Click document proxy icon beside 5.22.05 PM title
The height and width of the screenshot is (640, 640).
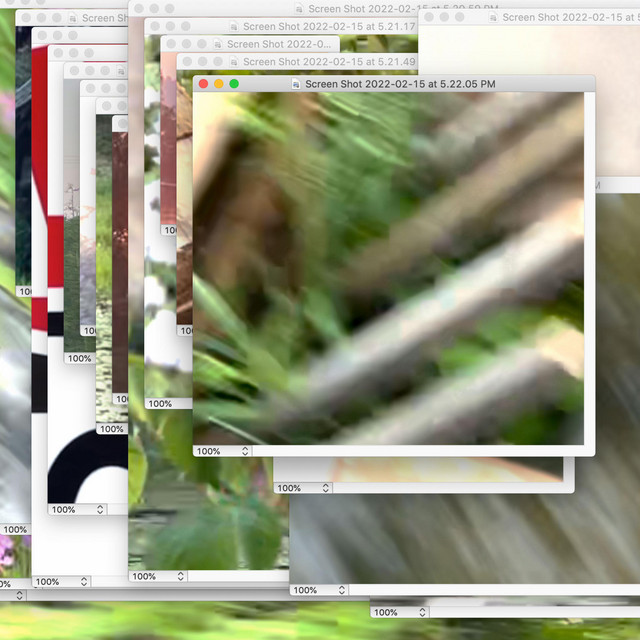pos(296,85)
